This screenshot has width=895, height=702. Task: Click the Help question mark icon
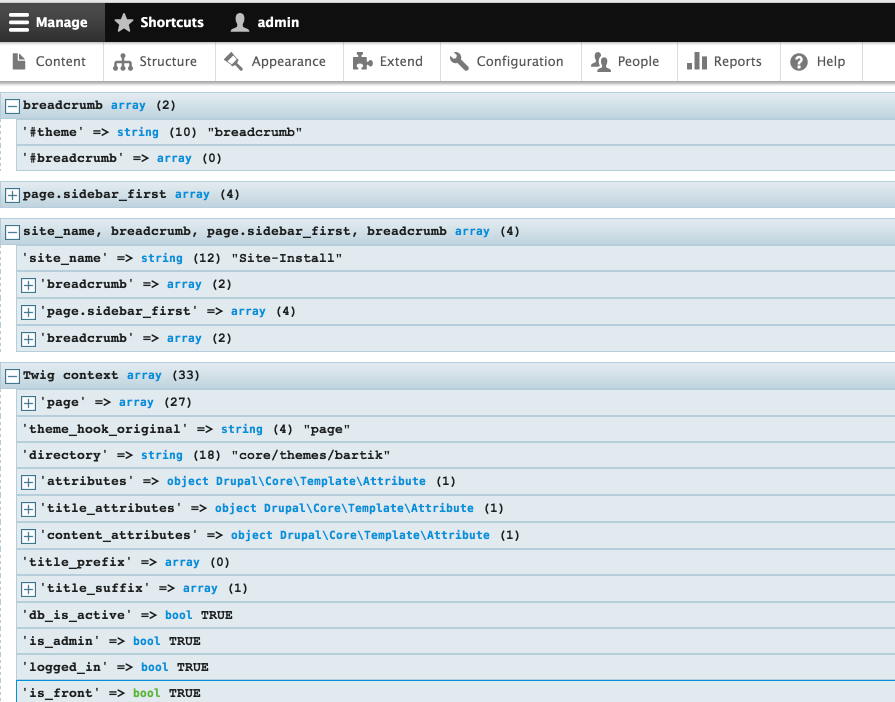pos(799,62)
